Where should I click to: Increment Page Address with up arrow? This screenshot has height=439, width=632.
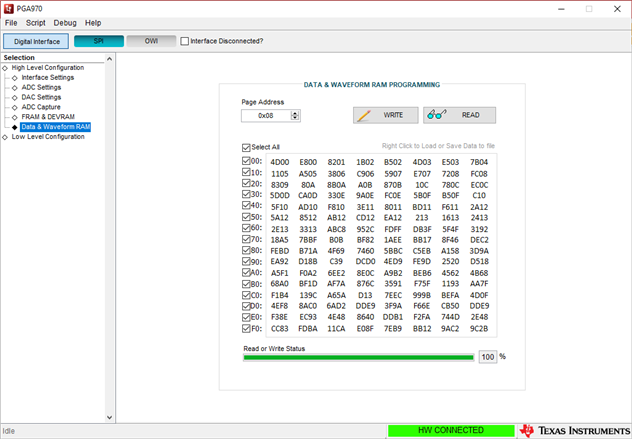(295, 113)
